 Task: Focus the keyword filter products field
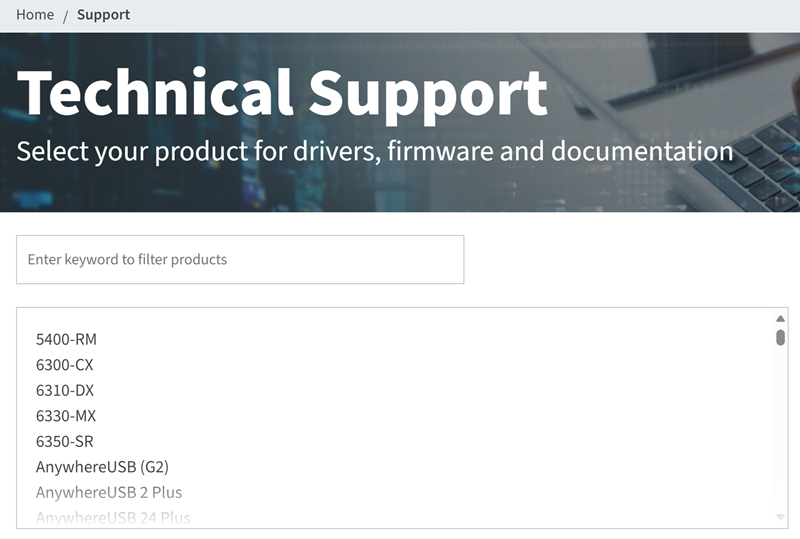pyautogui.click(x=240, y=260)
